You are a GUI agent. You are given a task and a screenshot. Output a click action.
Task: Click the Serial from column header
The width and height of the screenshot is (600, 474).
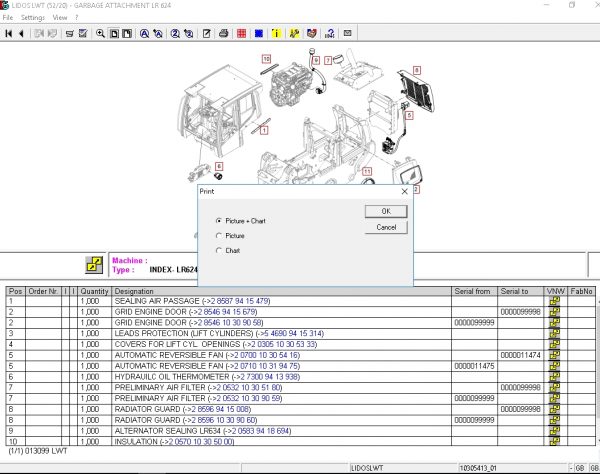tap(474, 291)
